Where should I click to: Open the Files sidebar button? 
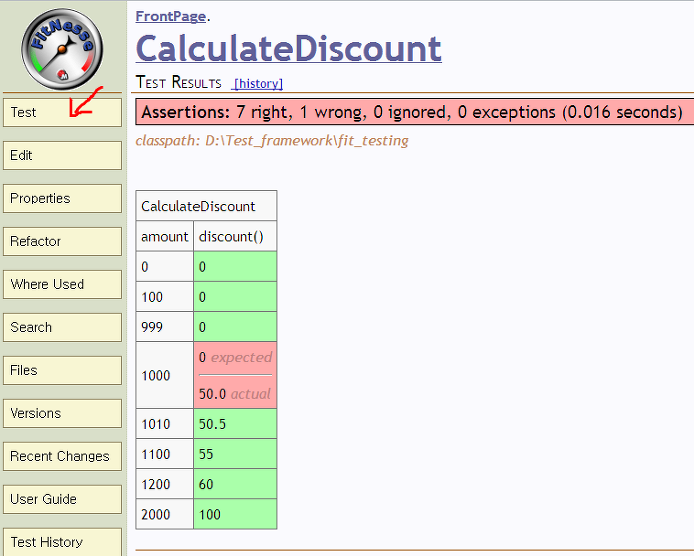click(62, 370)
